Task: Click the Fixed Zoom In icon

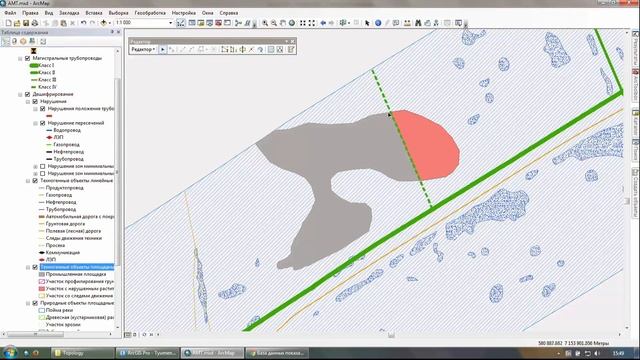Action: click(x=303, y=23)
